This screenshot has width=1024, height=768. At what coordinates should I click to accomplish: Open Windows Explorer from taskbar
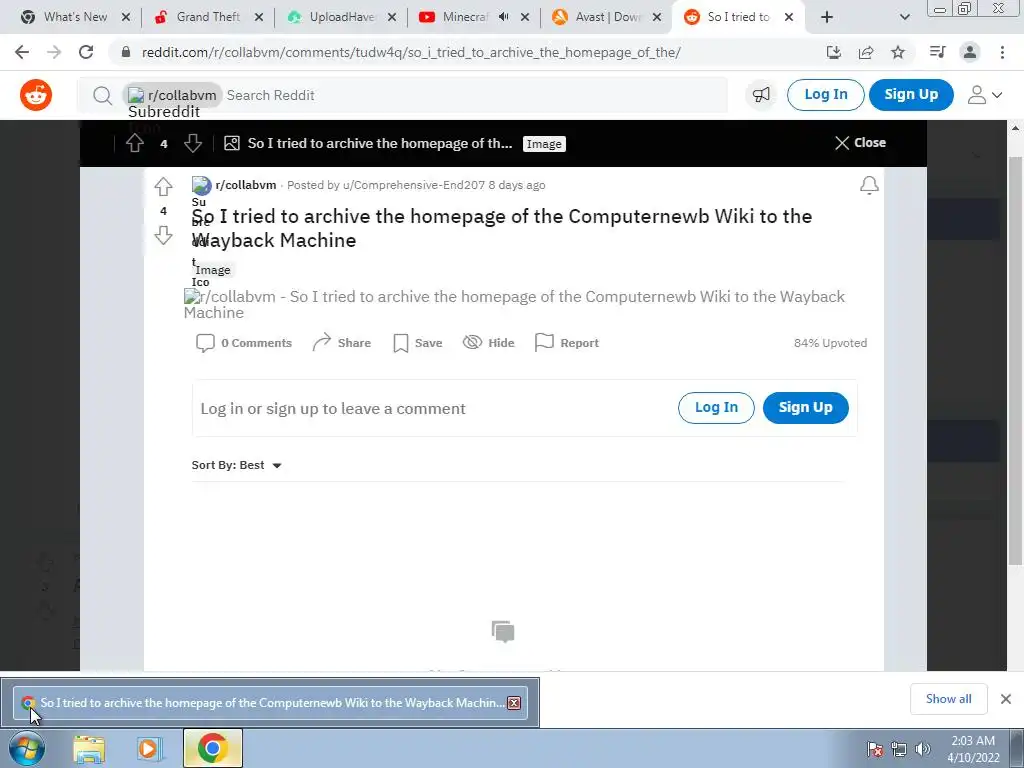[89, 748]
